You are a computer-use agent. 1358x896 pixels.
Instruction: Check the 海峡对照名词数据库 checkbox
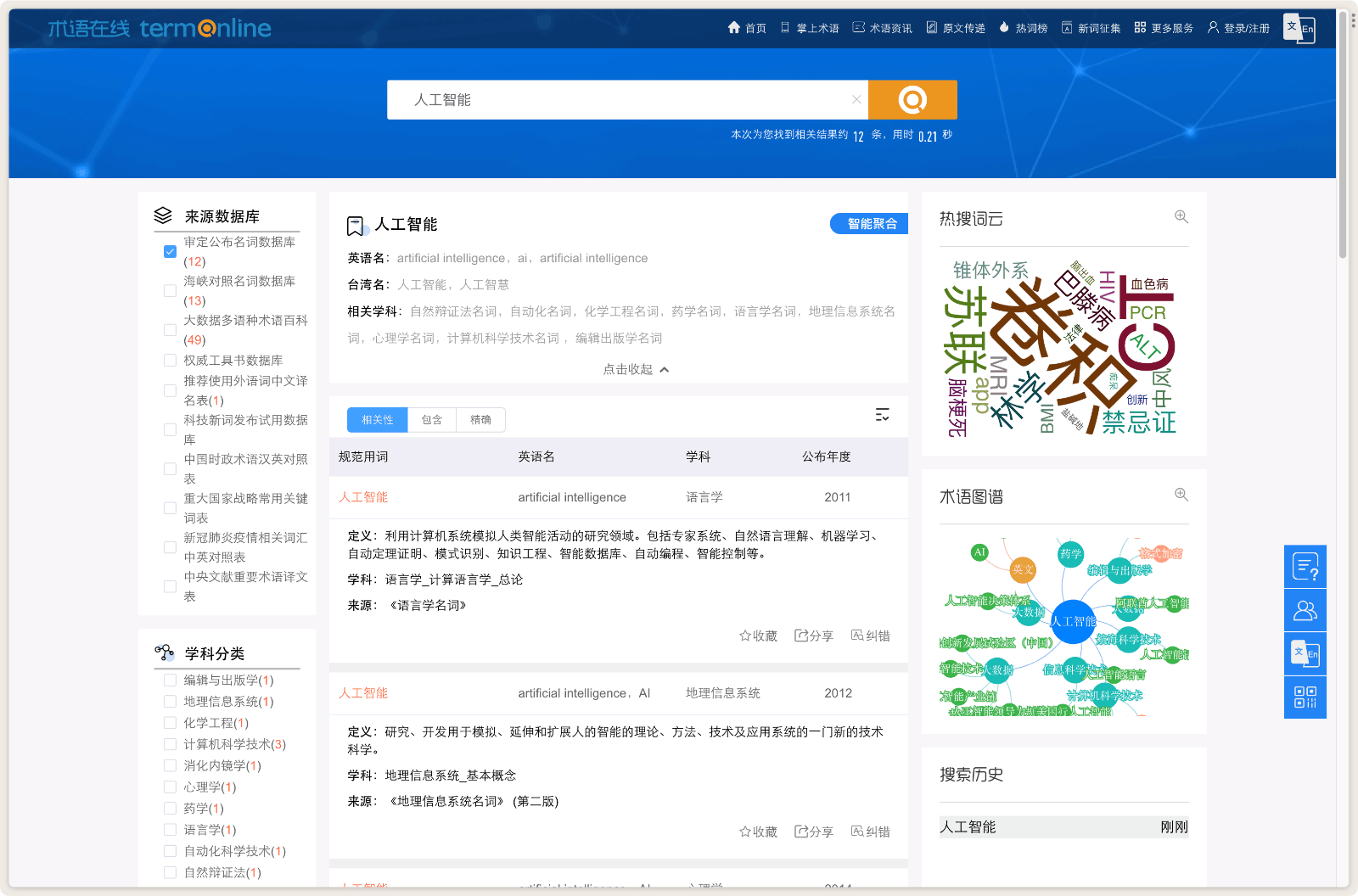(x=170, y=289)
